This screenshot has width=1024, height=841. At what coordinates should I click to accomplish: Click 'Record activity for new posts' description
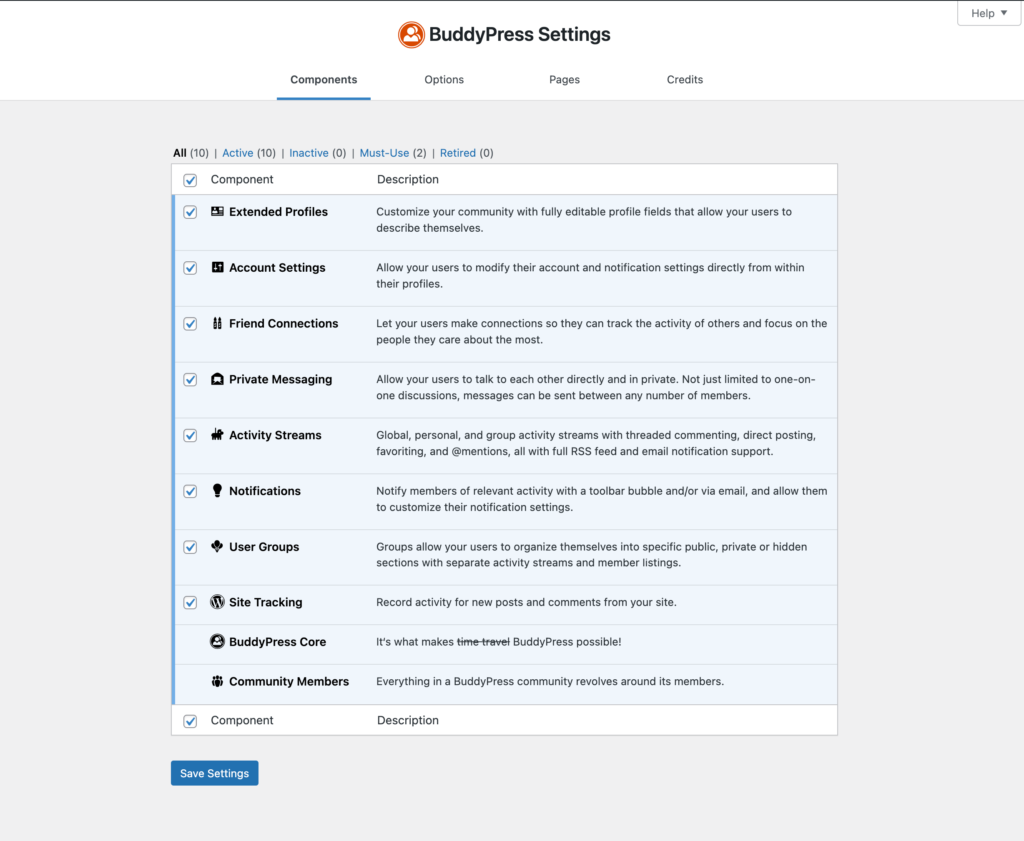click(x=526, y=602)
